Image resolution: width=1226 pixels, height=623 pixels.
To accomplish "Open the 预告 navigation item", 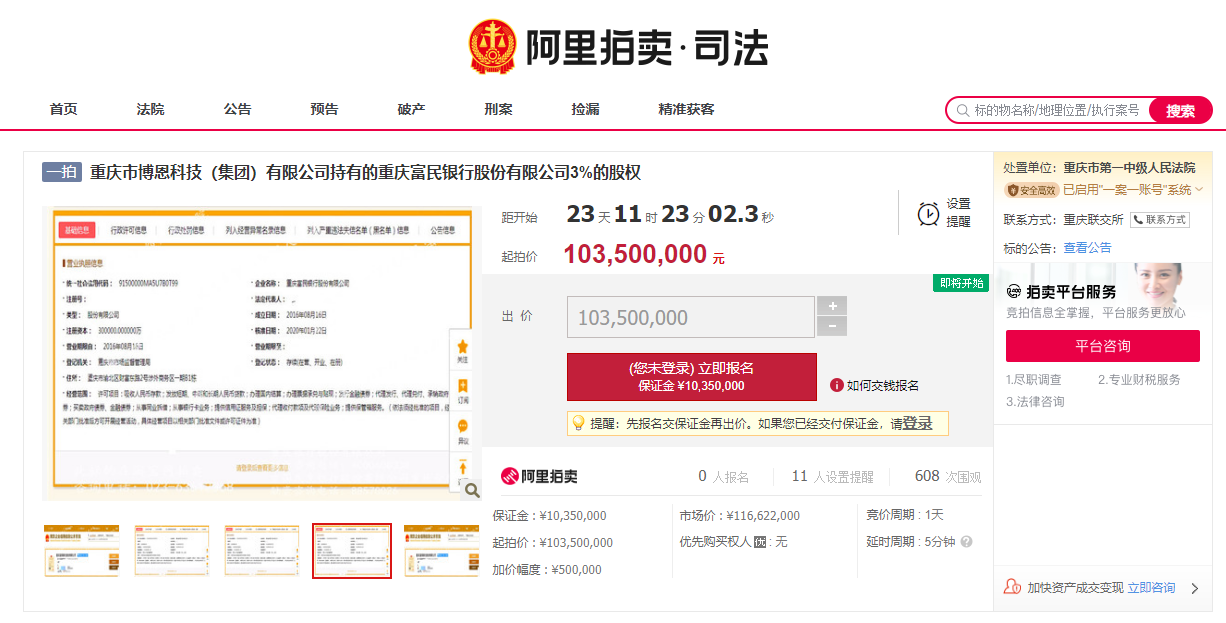I will coord(325,109).
